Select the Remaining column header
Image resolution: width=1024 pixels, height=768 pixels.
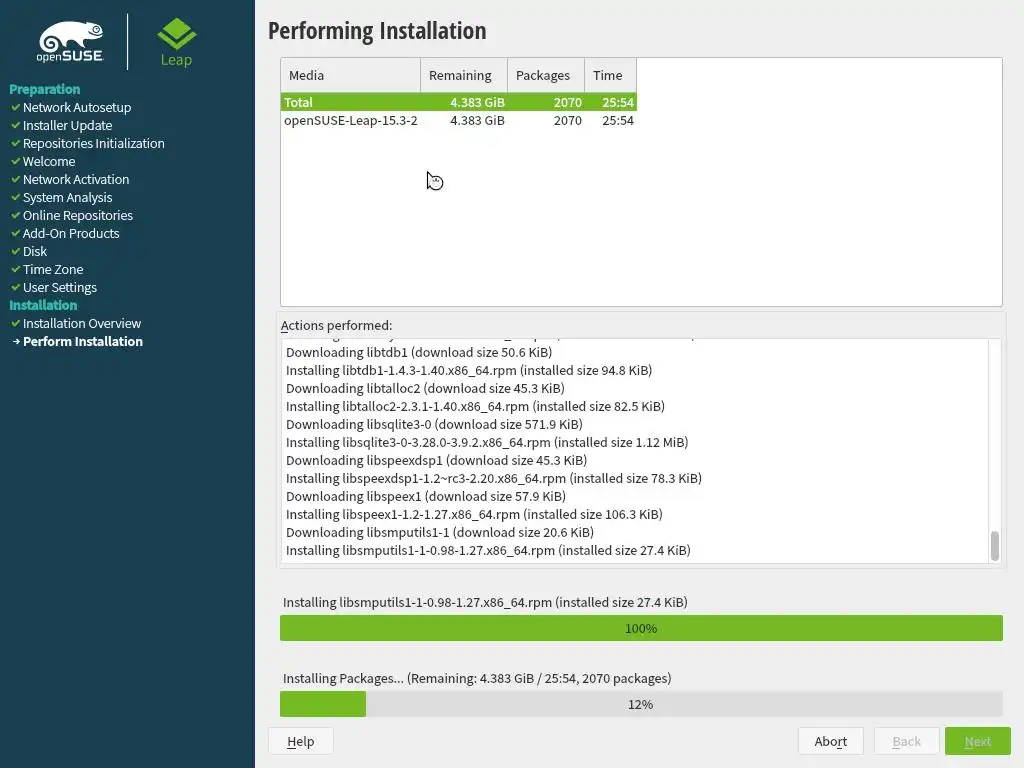[x=464, y=75]
